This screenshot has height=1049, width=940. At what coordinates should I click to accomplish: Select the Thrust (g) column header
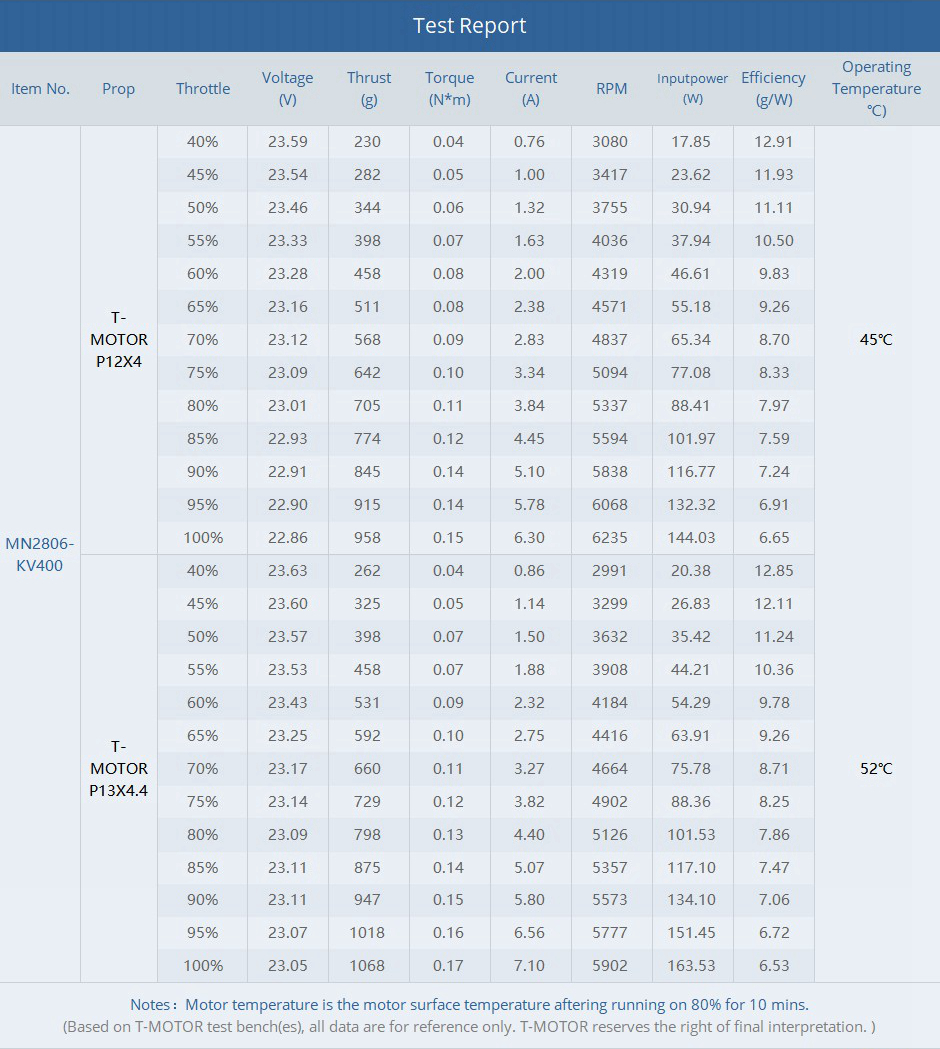click(x=369, y=88)
